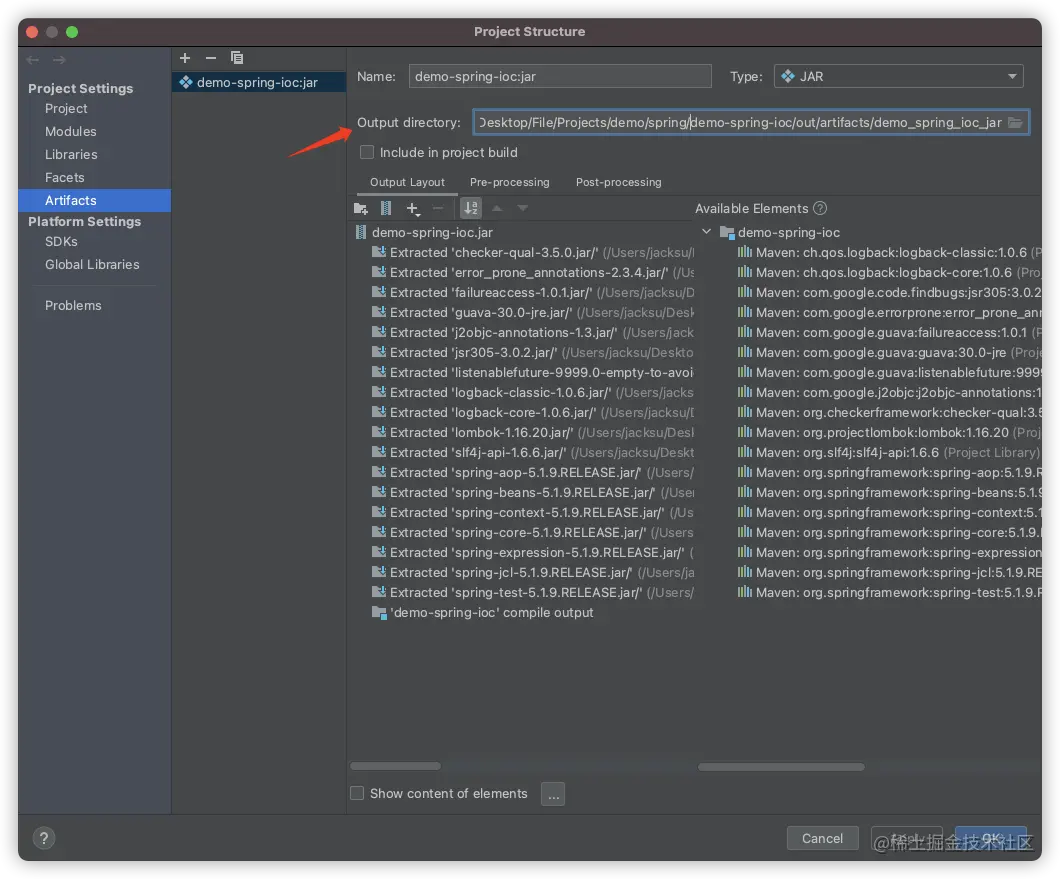1060x879 pixels.
Task: Select demo-spring-ioc:jar in the artifact list
Action: (258, 82)
